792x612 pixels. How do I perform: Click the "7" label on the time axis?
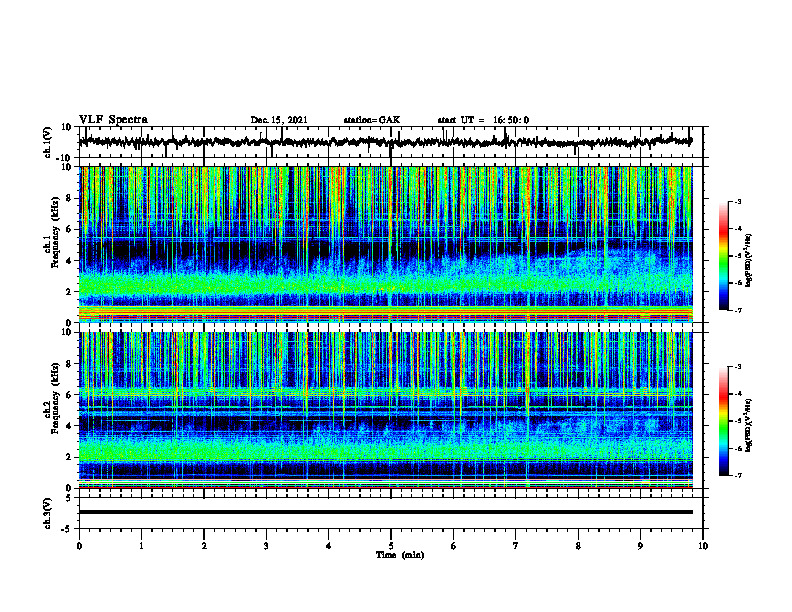pos(516,546)
